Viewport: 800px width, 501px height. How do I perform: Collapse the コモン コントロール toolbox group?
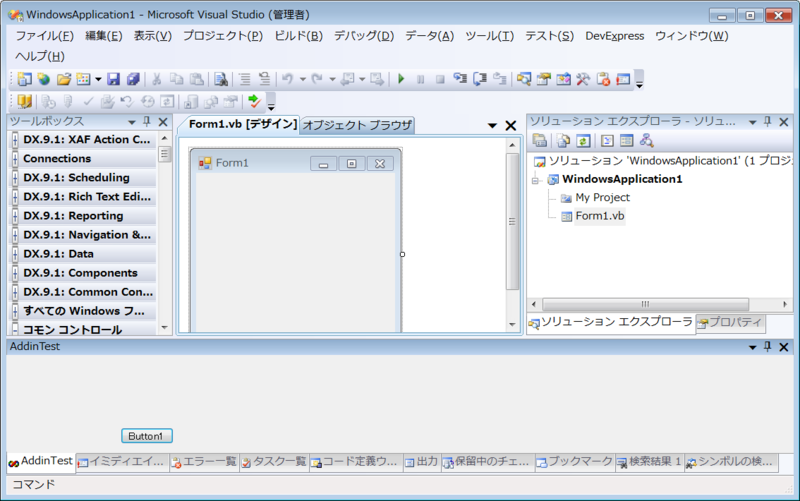[15, 330]
